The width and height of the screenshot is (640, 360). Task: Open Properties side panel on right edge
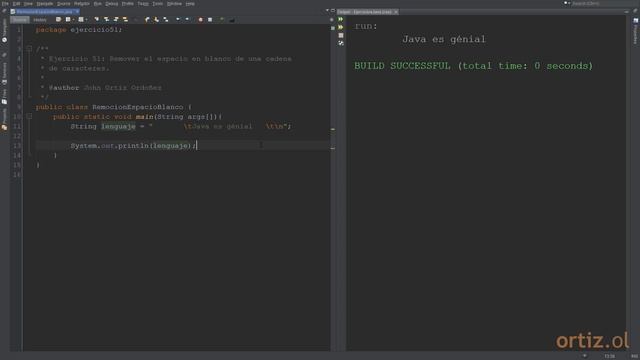click(636, 30)
